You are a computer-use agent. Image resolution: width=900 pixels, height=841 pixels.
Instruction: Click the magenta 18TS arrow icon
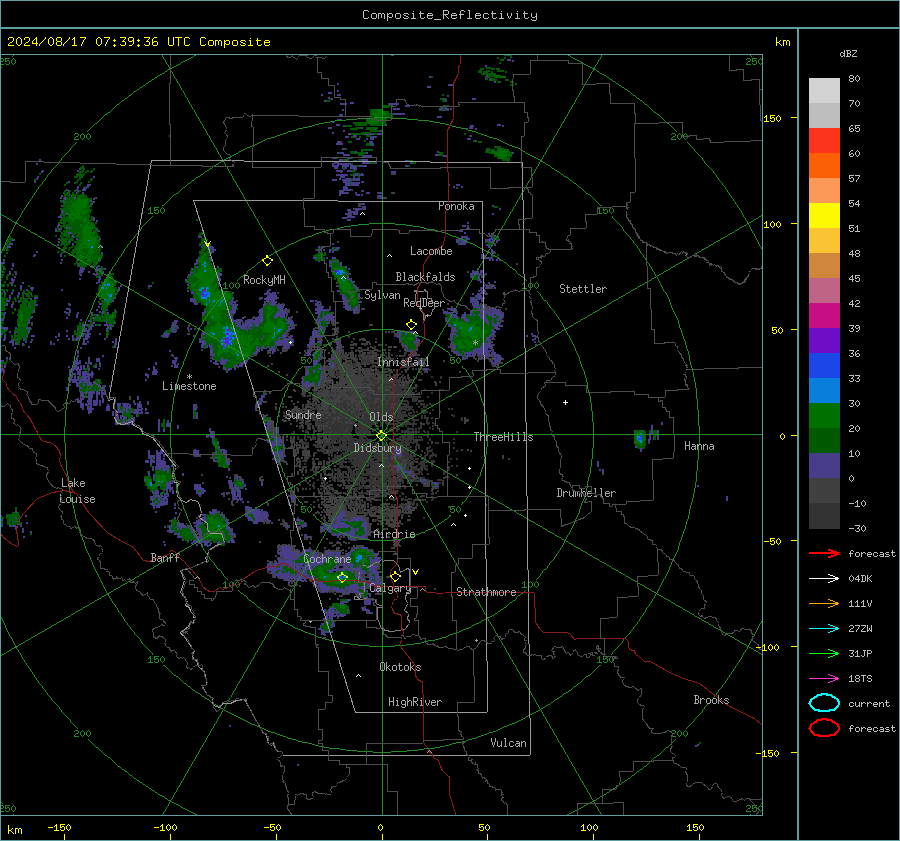tap(824, 679)
